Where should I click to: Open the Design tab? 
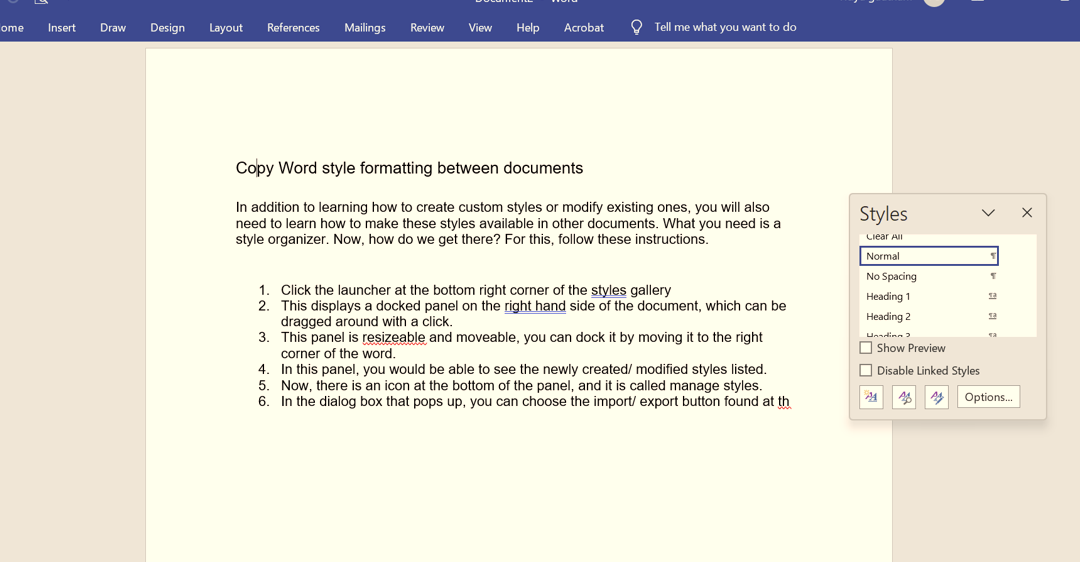[167, 28]
